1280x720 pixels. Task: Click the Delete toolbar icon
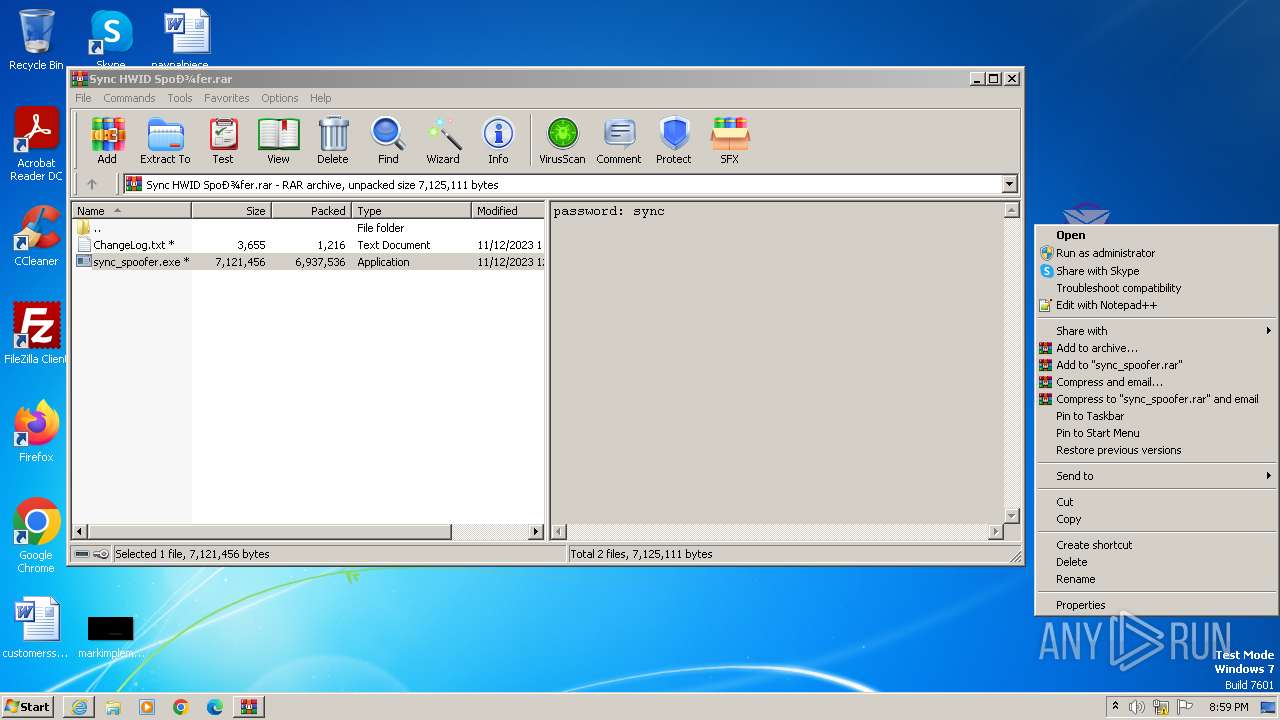point(333,140)
